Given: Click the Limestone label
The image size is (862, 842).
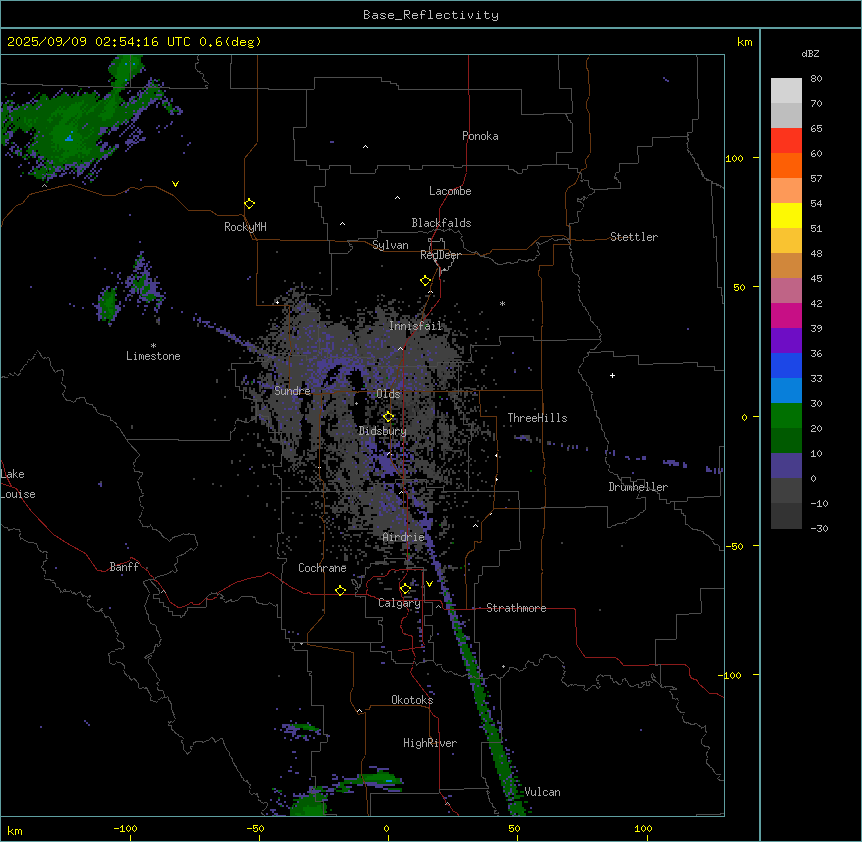Looking at the screenshot, I should pos(153,356).
